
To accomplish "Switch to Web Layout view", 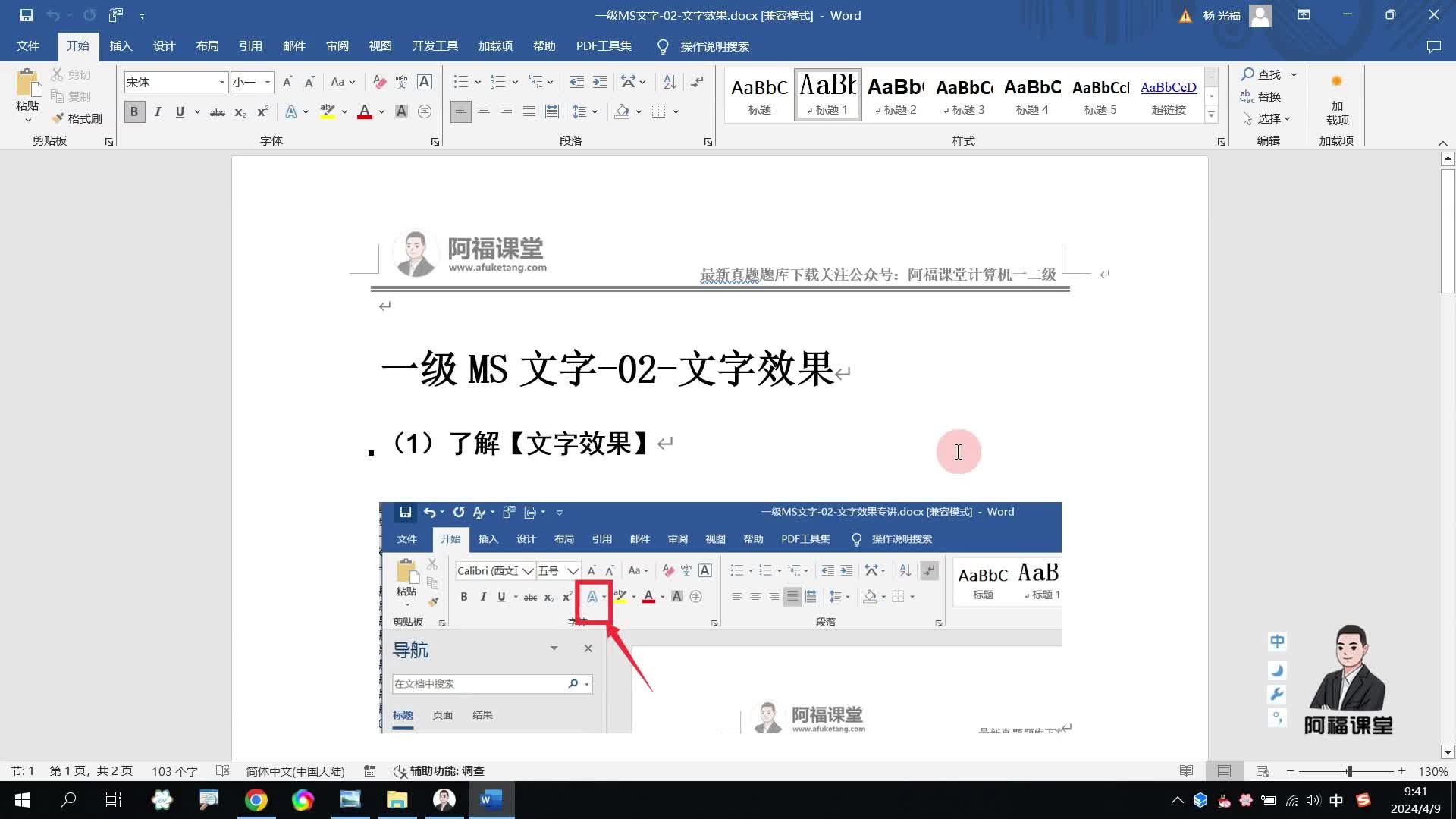I will [x=1263, y=771].
